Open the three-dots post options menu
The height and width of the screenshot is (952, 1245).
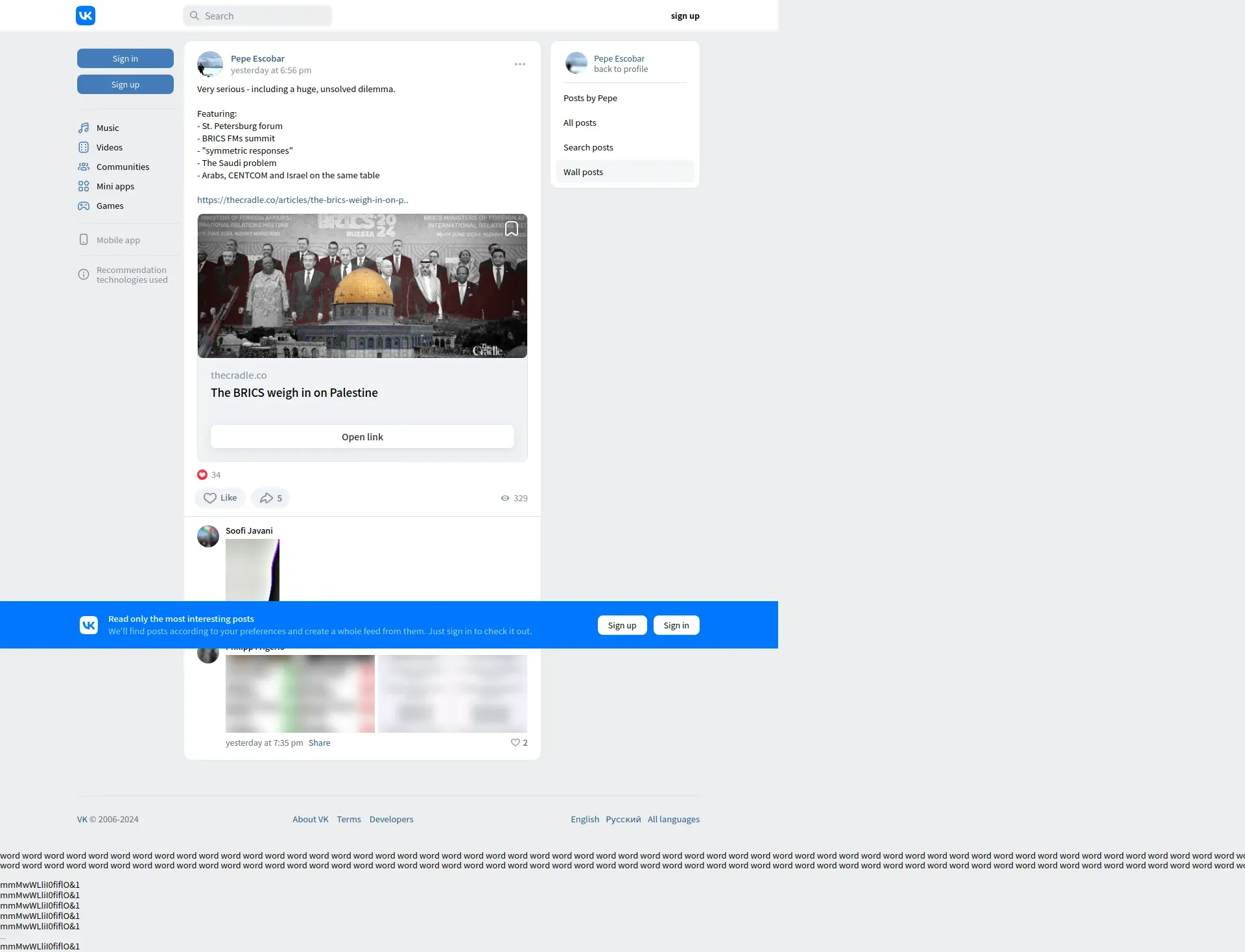520,64
